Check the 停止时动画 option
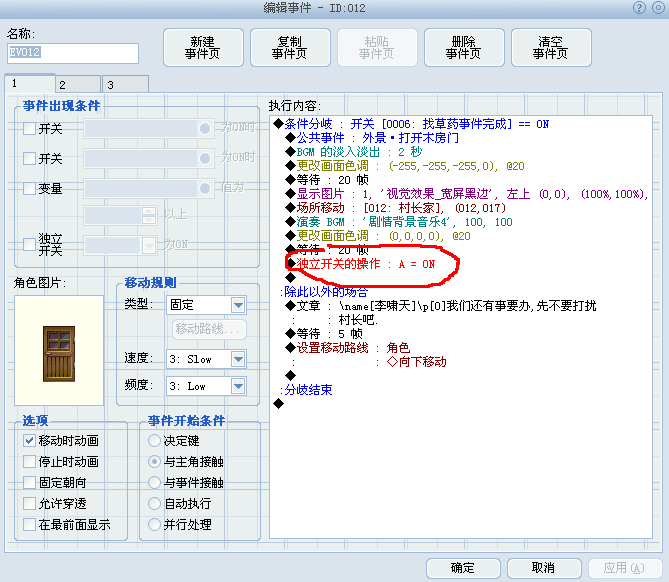669x582 pixels. [x=29, y=461]
